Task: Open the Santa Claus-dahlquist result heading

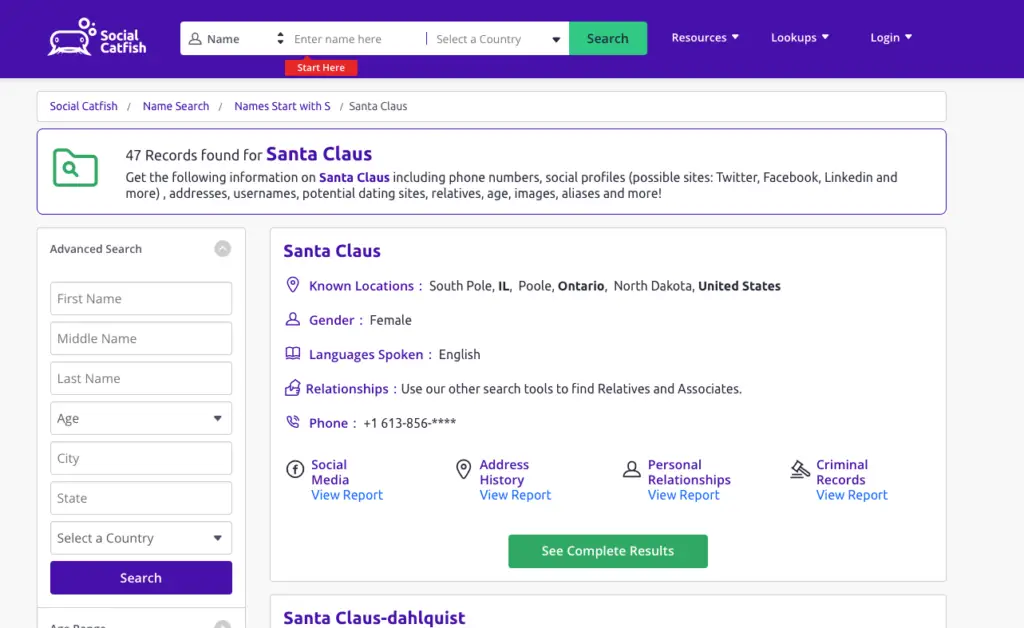Action: pyautogui.click(x=374, y=618)
